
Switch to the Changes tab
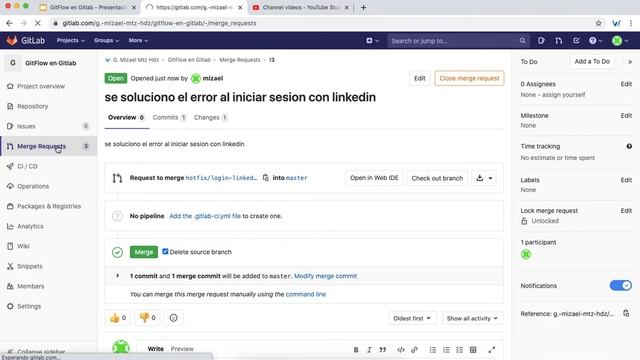pos(211,118)
